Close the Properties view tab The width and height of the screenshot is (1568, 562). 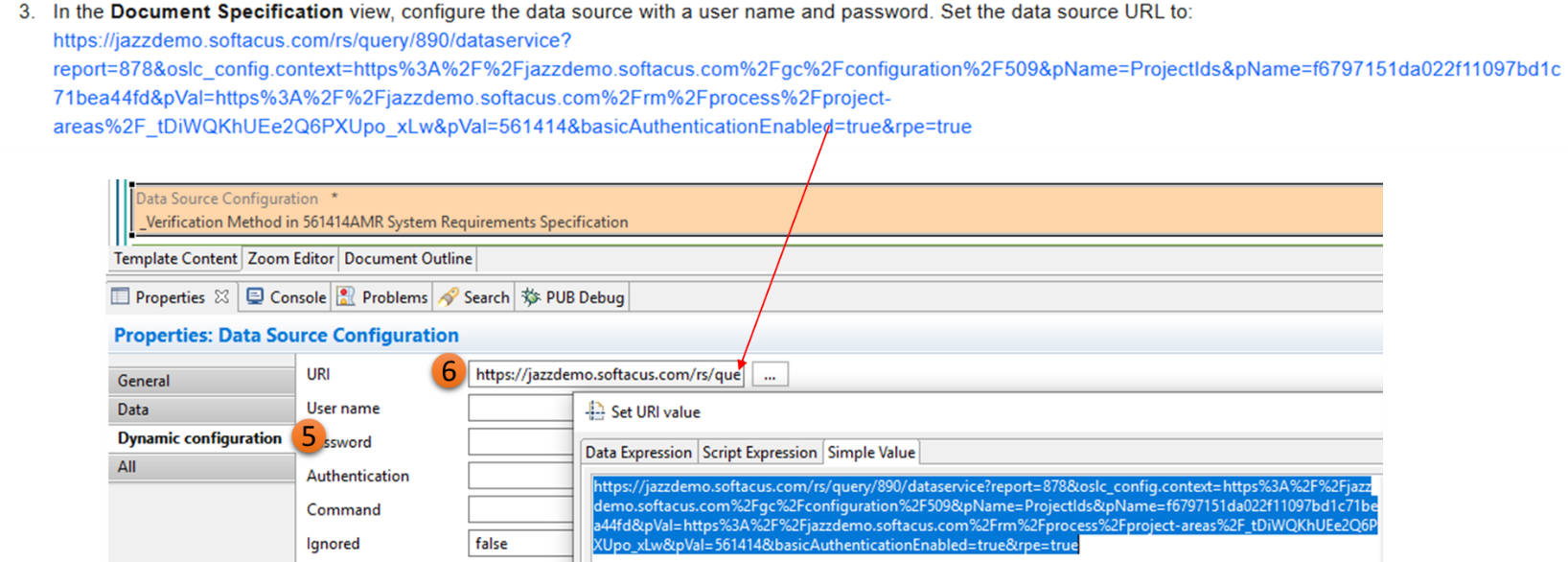221,296
